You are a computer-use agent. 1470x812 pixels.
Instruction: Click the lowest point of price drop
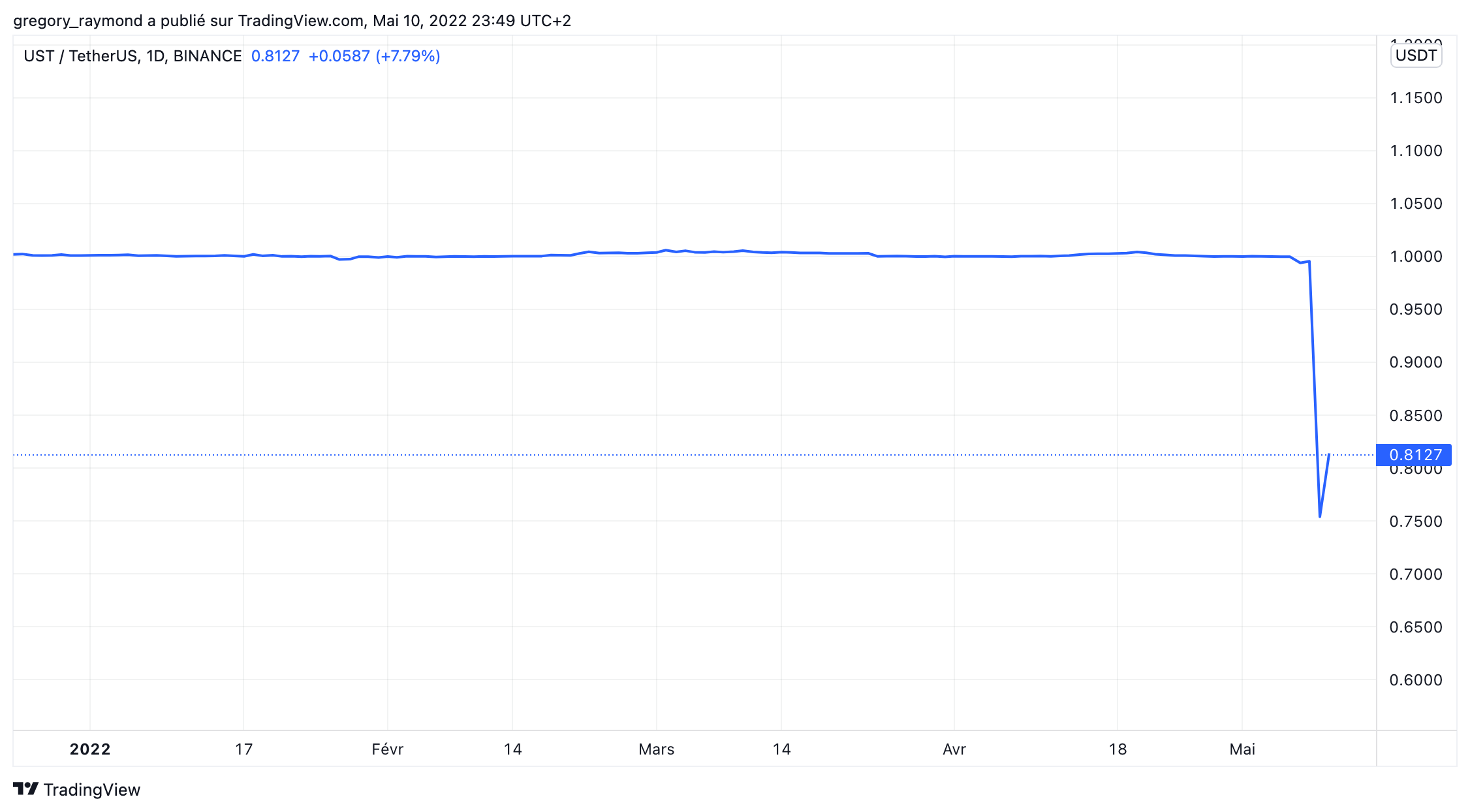[x=1320, y=516]
